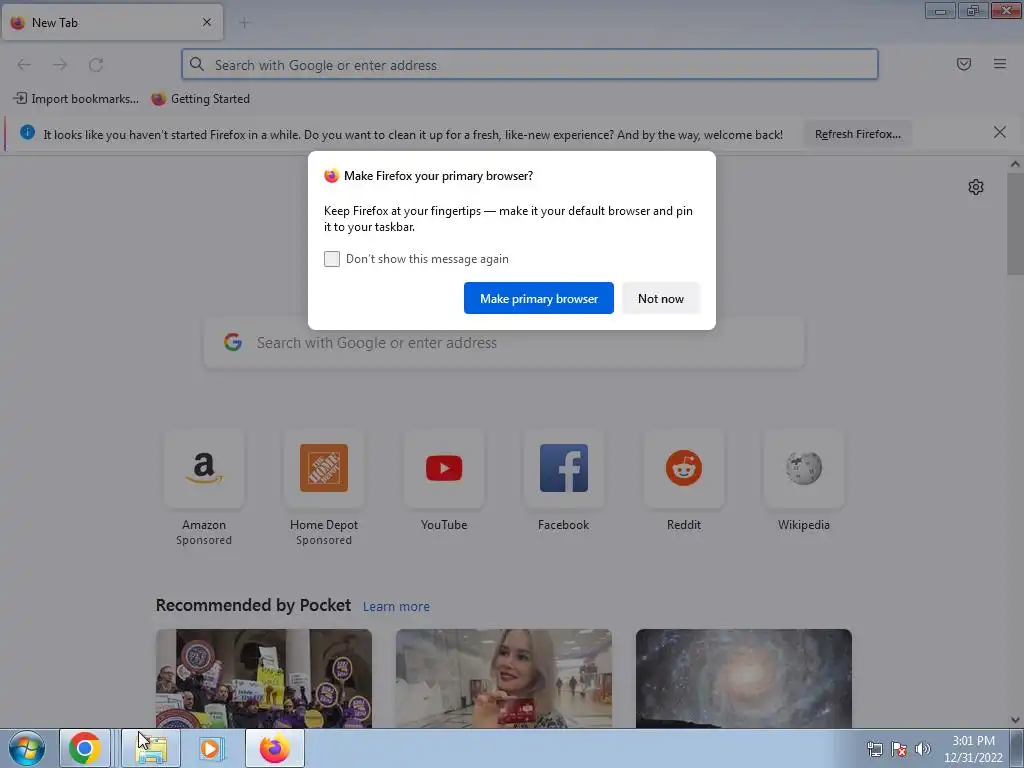
Task: Click the Refresh Firefox button
Action: (857, 134)
